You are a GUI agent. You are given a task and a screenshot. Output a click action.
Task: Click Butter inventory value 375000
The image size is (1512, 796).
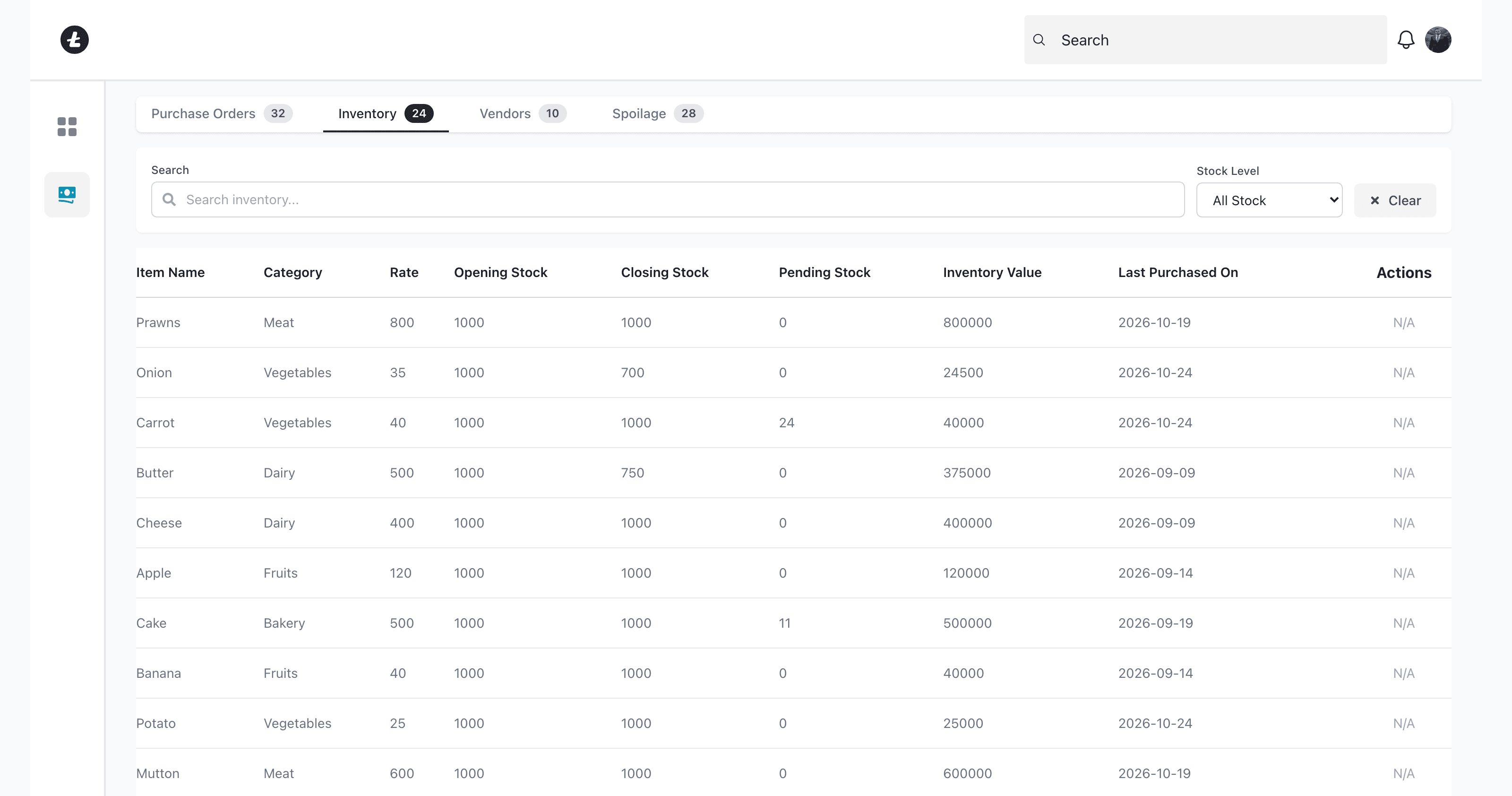pos(967,473)
